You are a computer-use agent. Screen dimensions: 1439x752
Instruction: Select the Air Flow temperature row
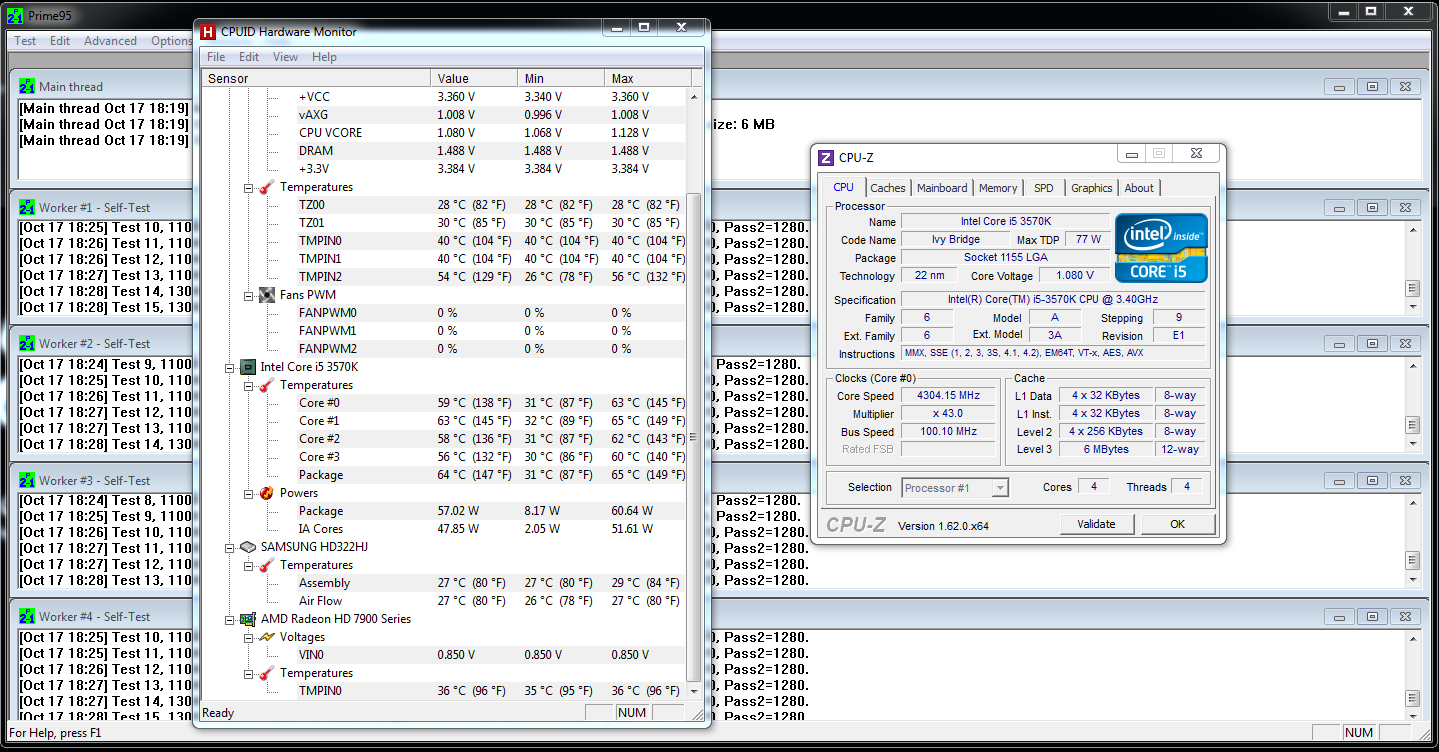tap(445, 601)
